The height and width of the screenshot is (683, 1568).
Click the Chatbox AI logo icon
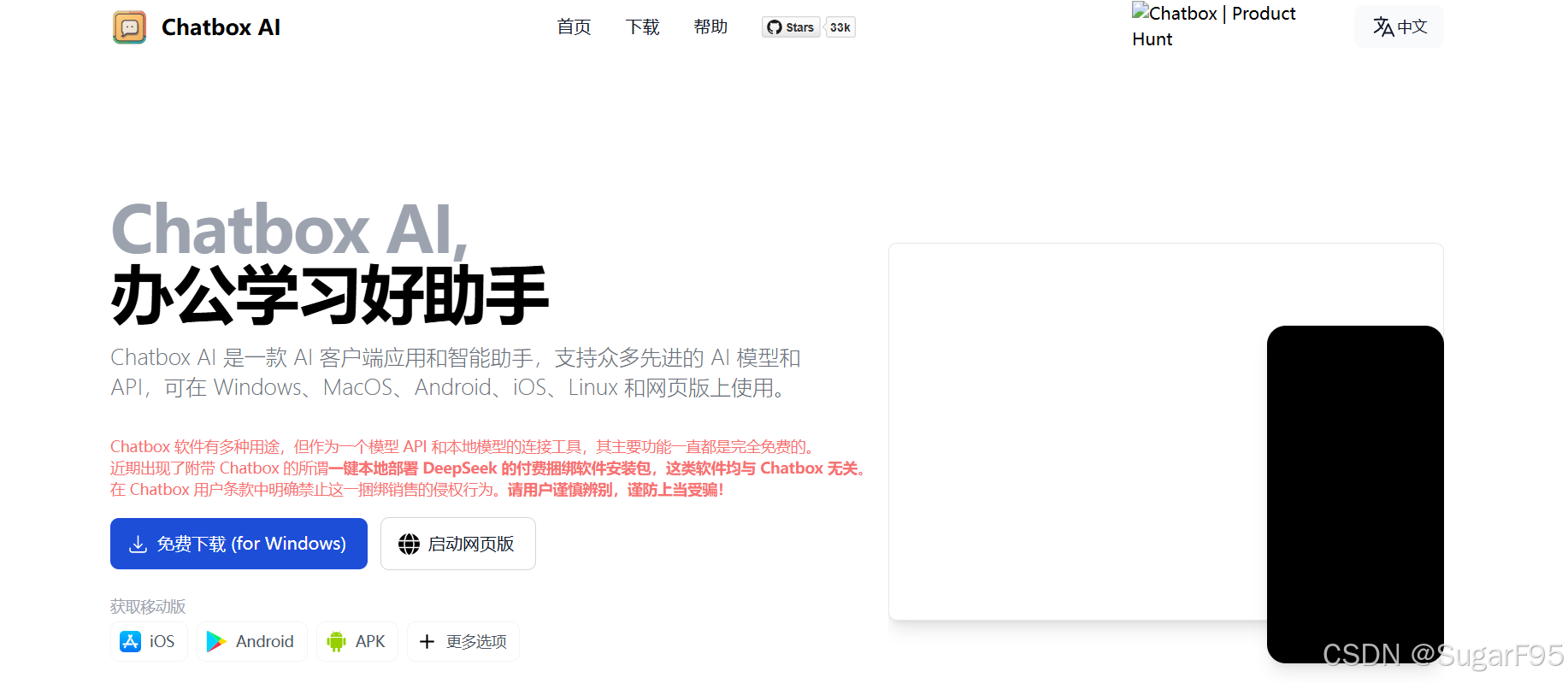(x=129, y=27)
